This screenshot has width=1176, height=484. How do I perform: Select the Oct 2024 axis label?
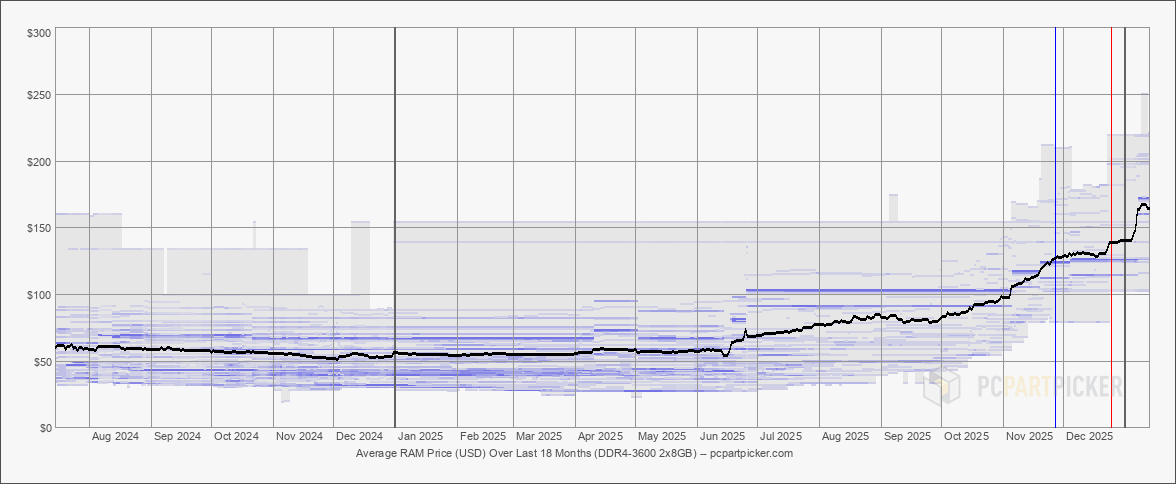236,436
